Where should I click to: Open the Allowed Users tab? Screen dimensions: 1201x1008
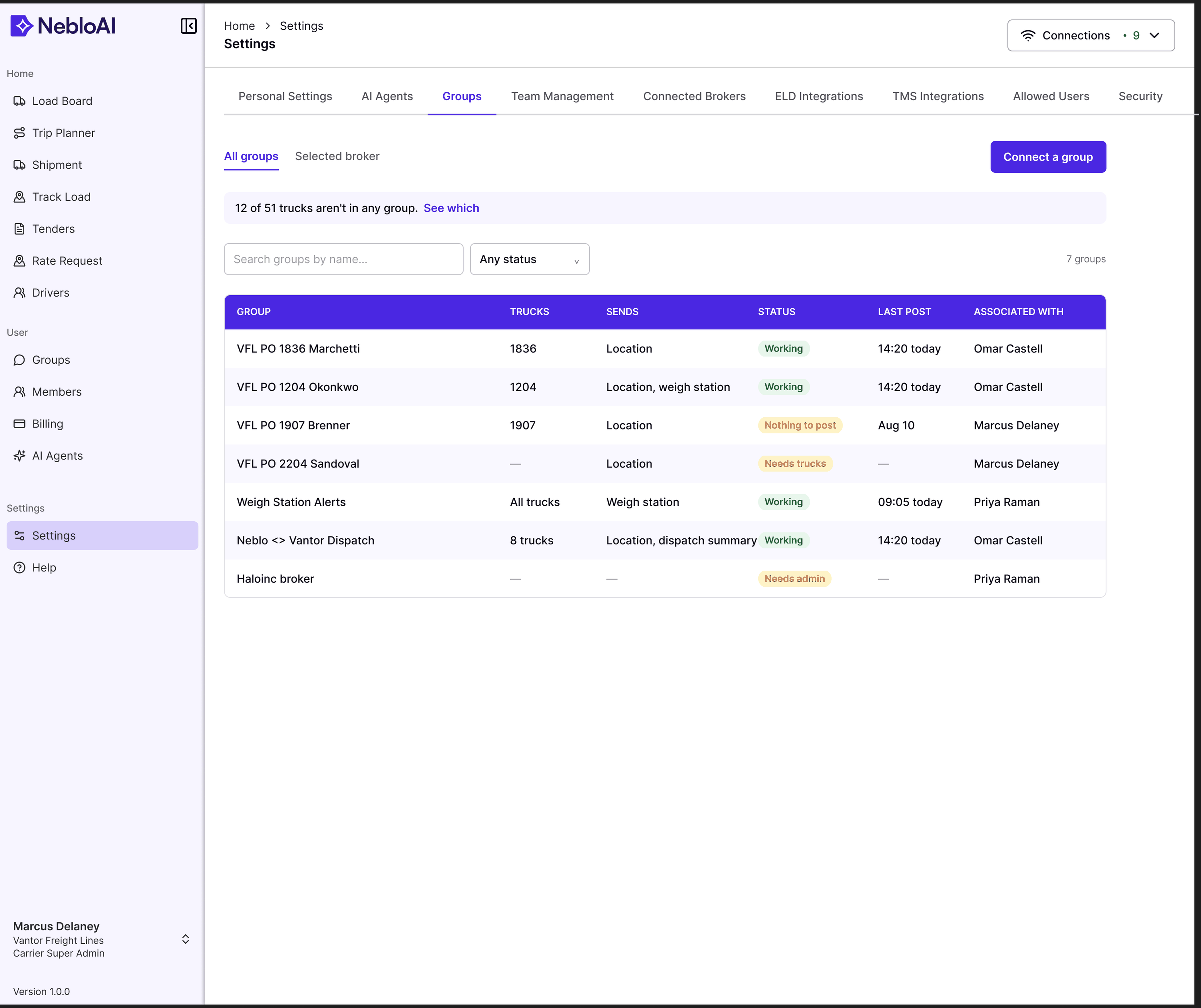pos(1051,96)
